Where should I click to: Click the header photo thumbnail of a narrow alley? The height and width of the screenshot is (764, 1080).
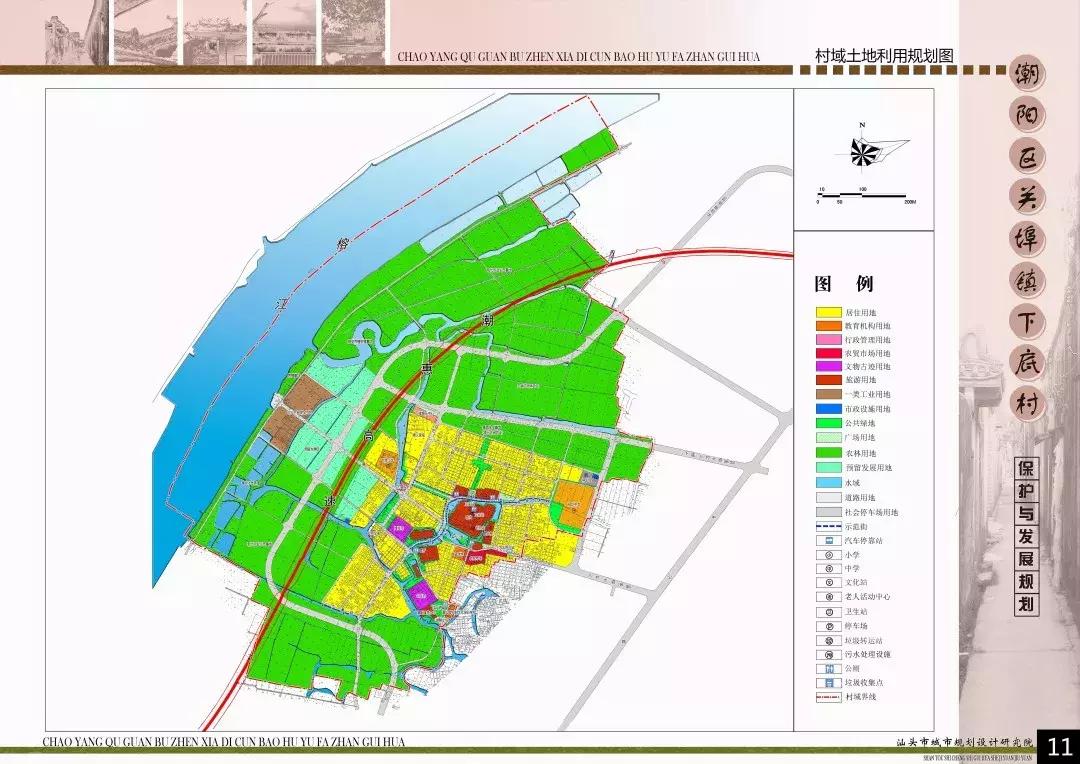76,32
